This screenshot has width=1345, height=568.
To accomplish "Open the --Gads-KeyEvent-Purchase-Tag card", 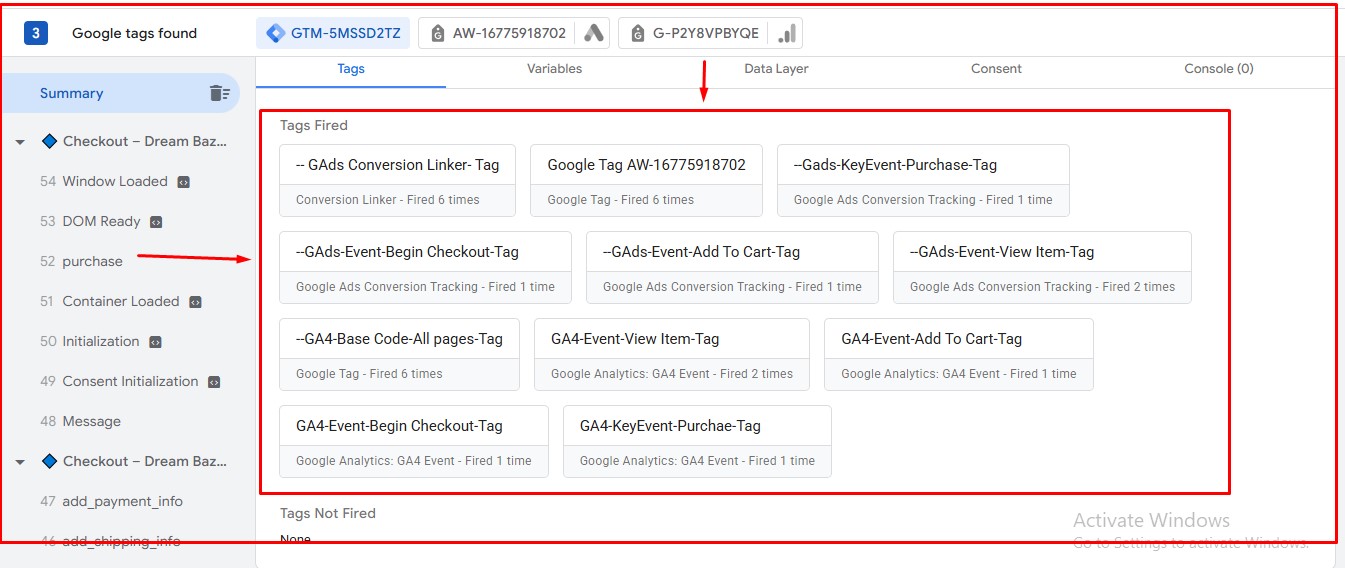I will pos(922,180).
